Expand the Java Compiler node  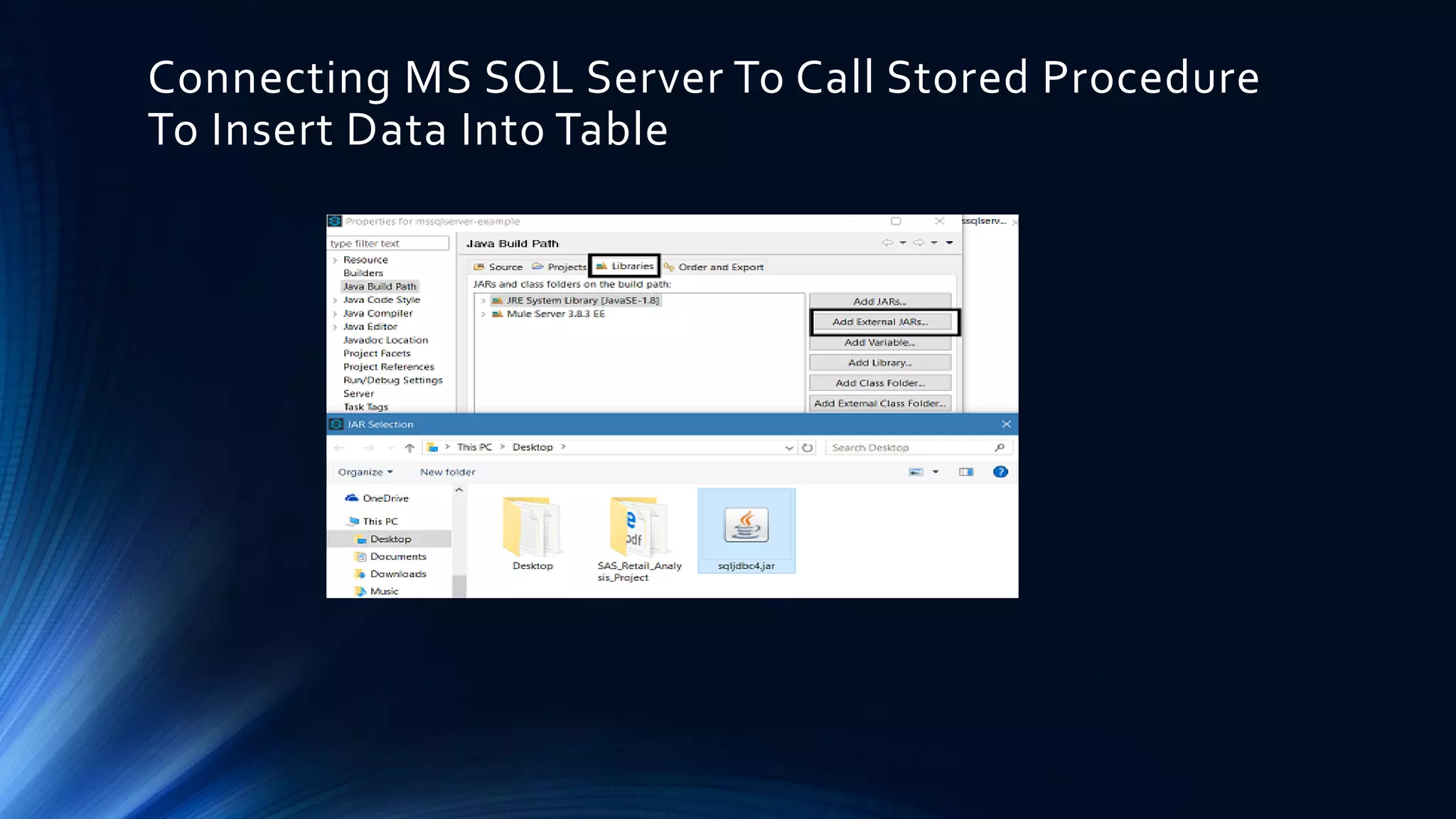click(335, 314)
